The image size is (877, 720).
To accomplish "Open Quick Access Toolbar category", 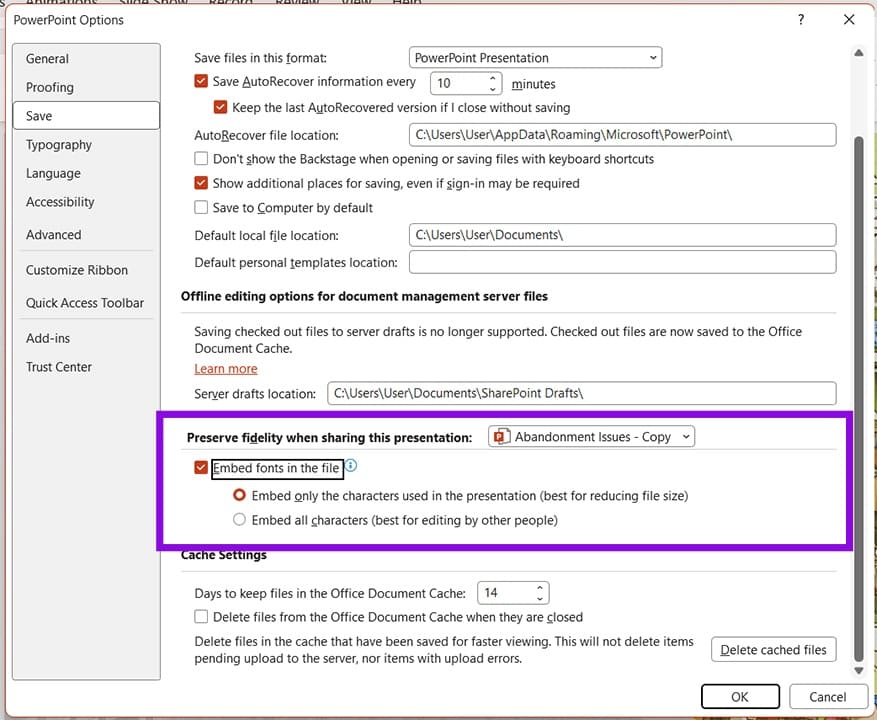I will pyautogui.click(x=86, y=303).
